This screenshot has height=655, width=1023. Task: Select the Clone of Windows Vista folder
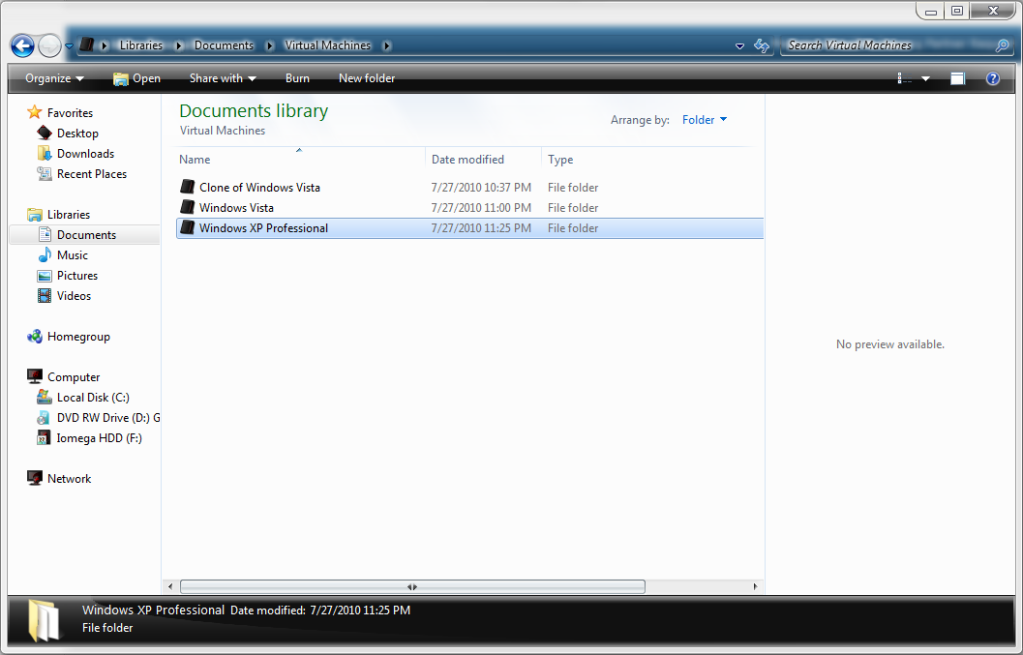pos(260,187)
